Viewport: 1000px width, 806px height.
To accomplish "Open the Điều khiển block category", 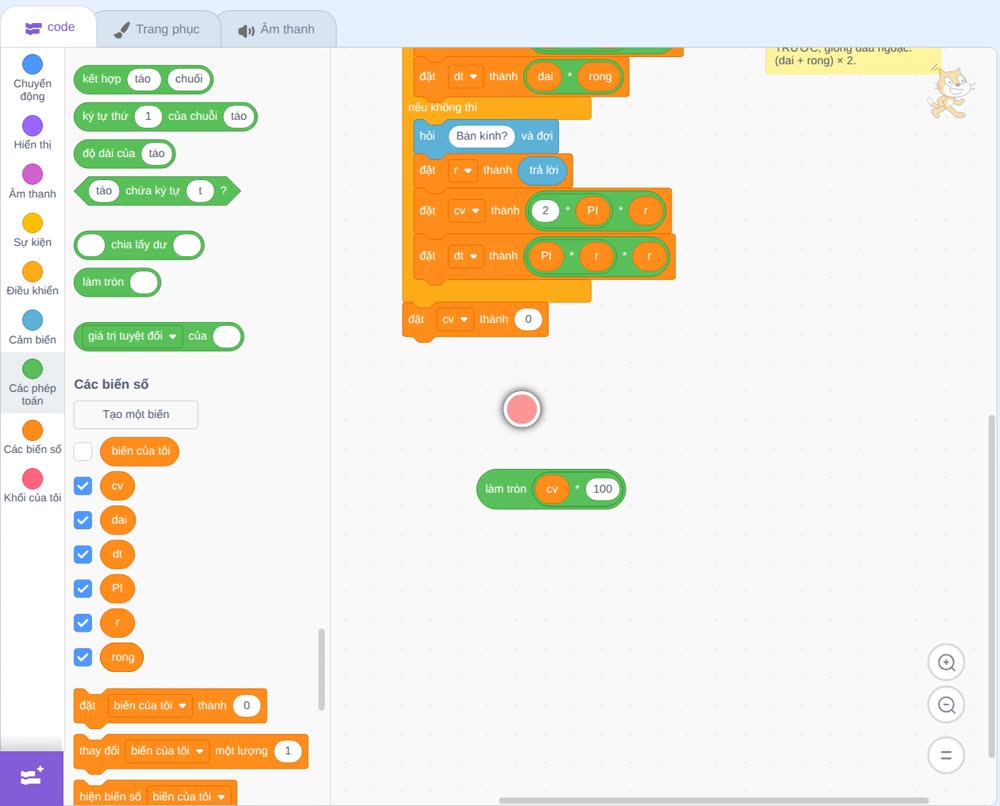I will [33, 279].
